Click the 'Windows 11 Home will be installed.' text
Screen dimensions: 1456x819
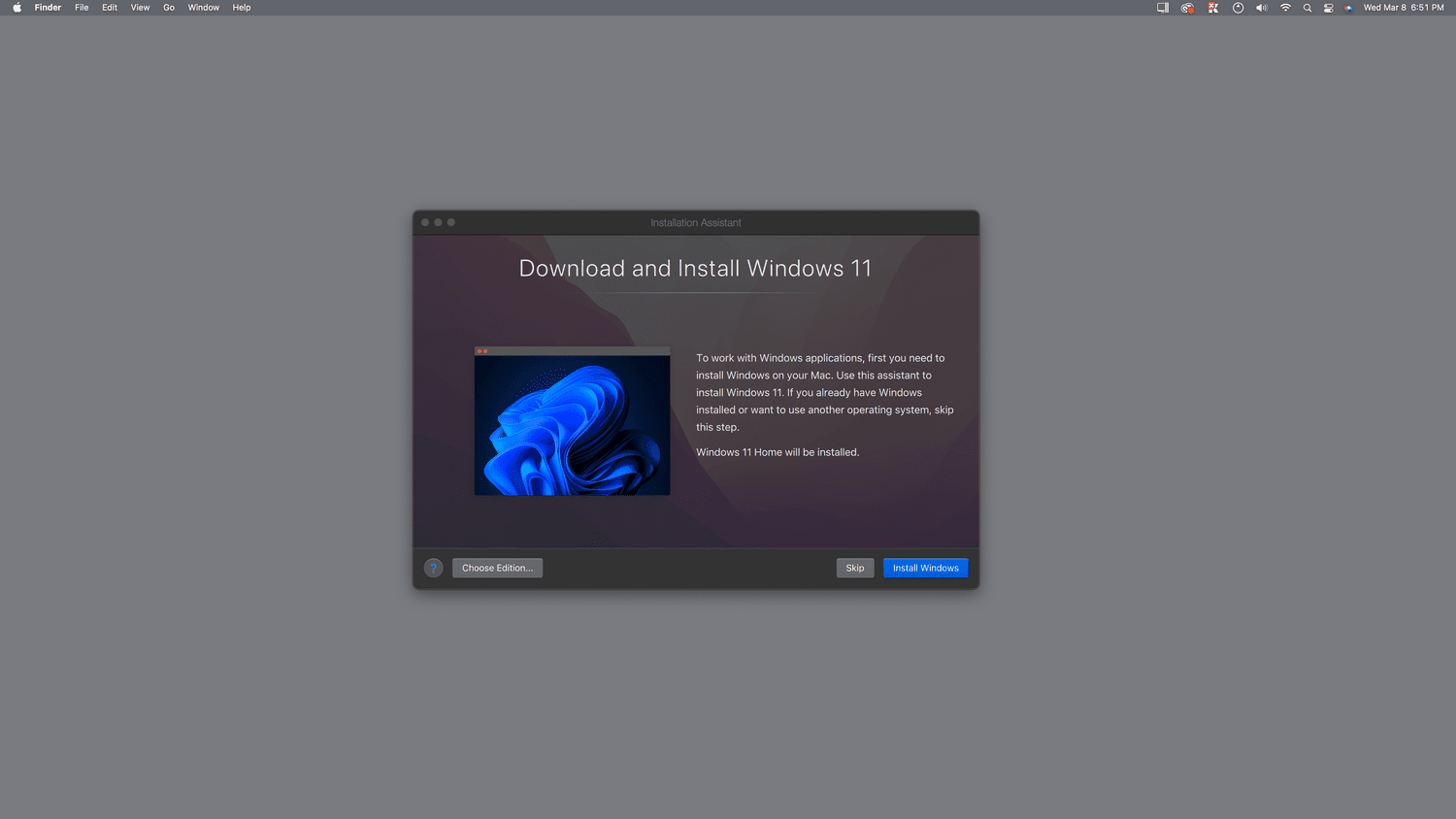coord(778,452)
